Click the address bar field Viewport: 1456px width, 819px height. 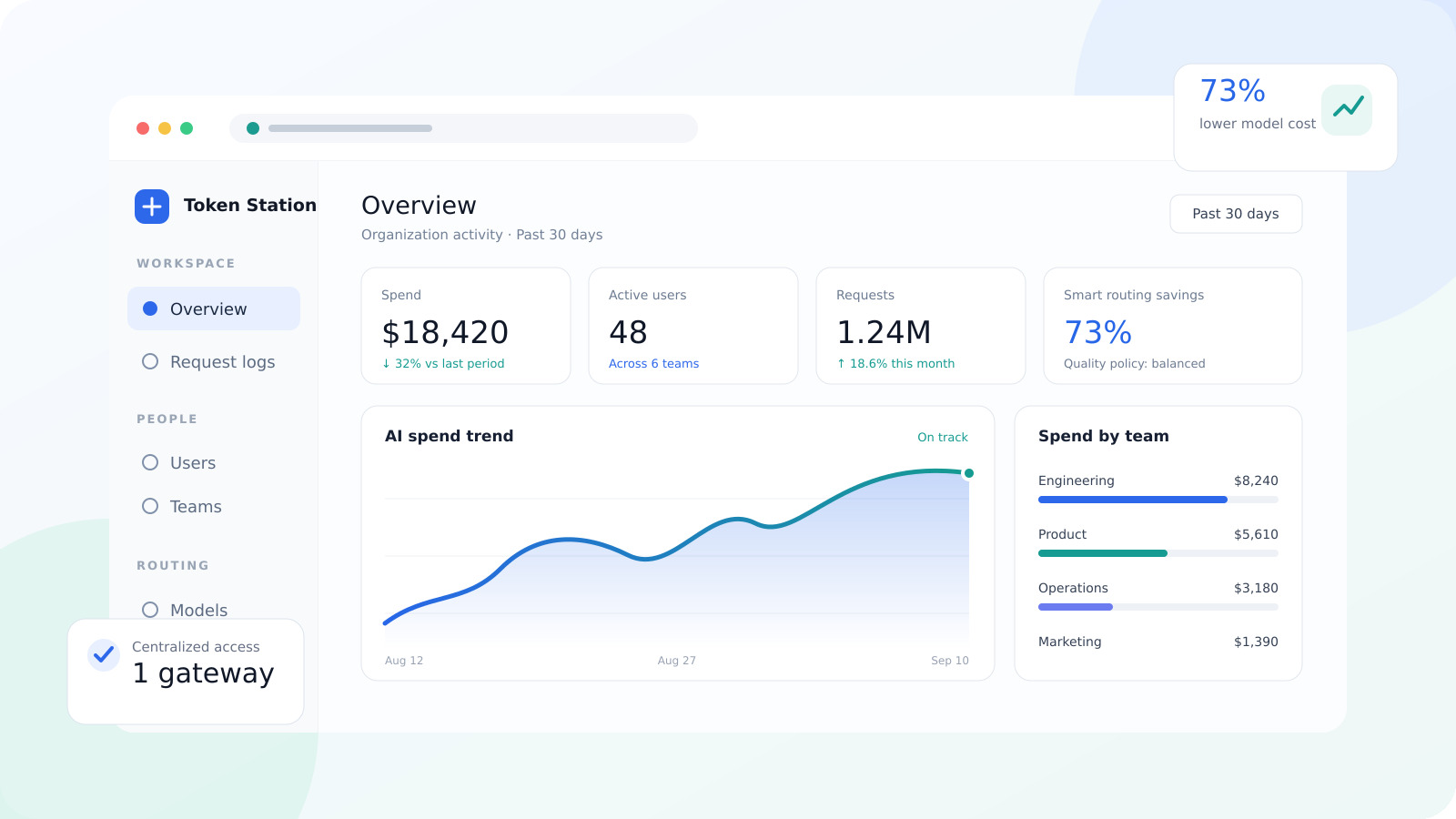pos(464,128)
